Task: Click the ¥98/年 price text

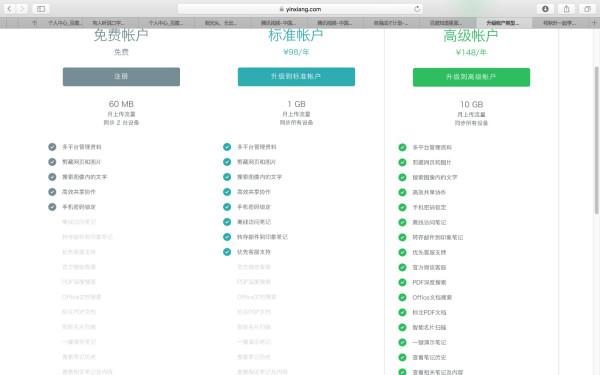Action: (296, 52)
